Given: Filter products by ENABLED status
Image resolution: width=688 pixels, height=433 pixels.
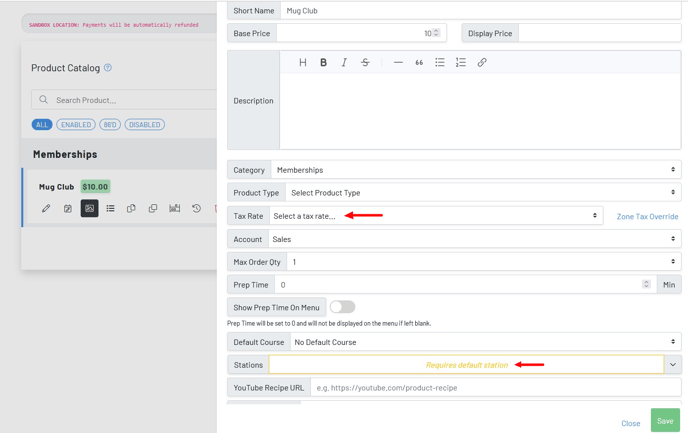Looking at the screenshot, I should [75, 125].
